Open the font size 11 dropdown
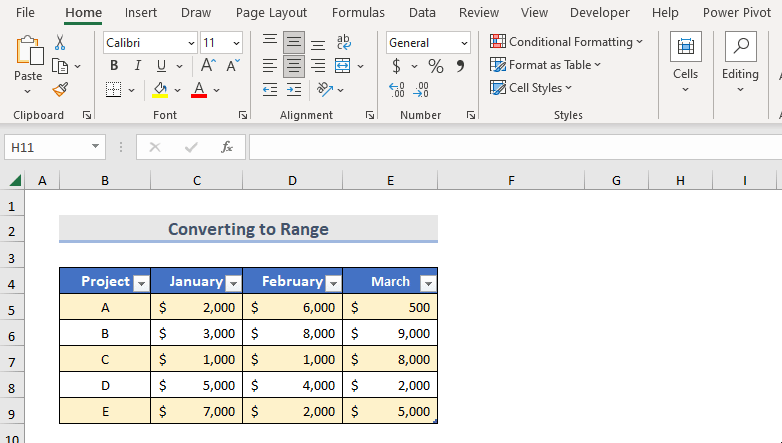 [236, 43]
